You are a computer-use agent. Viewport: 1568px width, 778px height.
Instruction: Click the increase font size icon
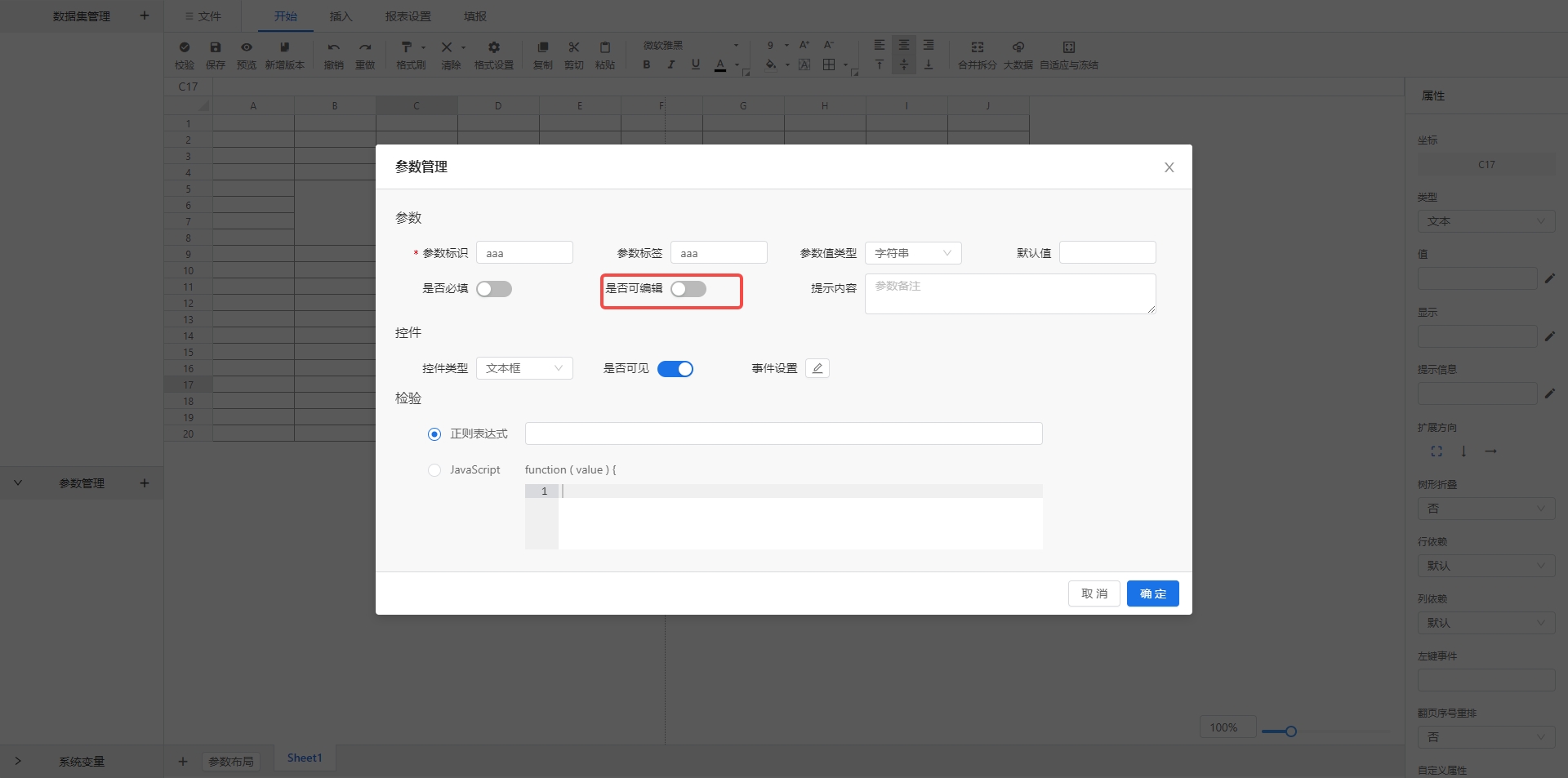pos(804,45)
